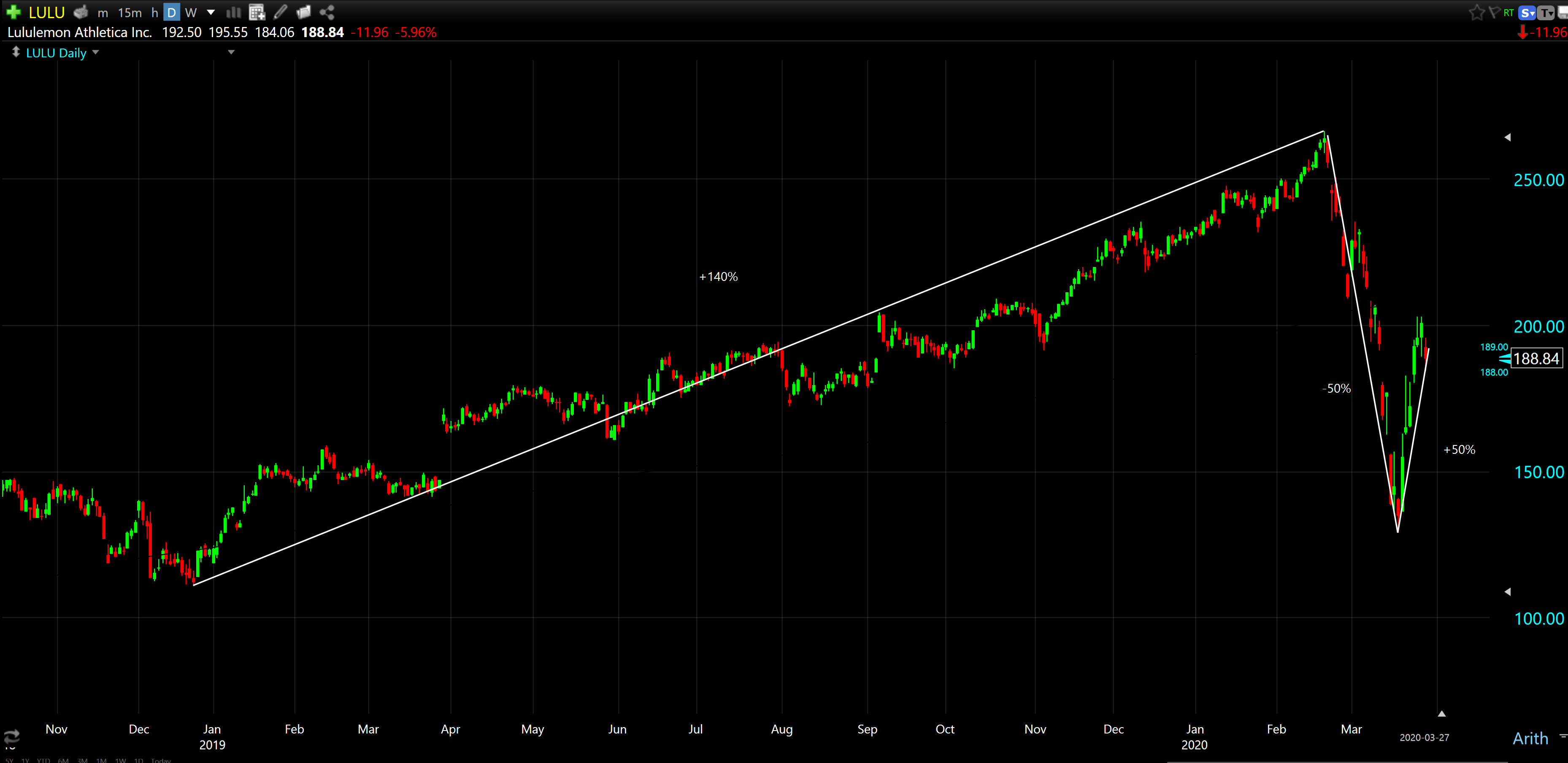Select the W weekly timeframe
Viewport: 1568px width, 763px height.
click(x=191, y=13)
